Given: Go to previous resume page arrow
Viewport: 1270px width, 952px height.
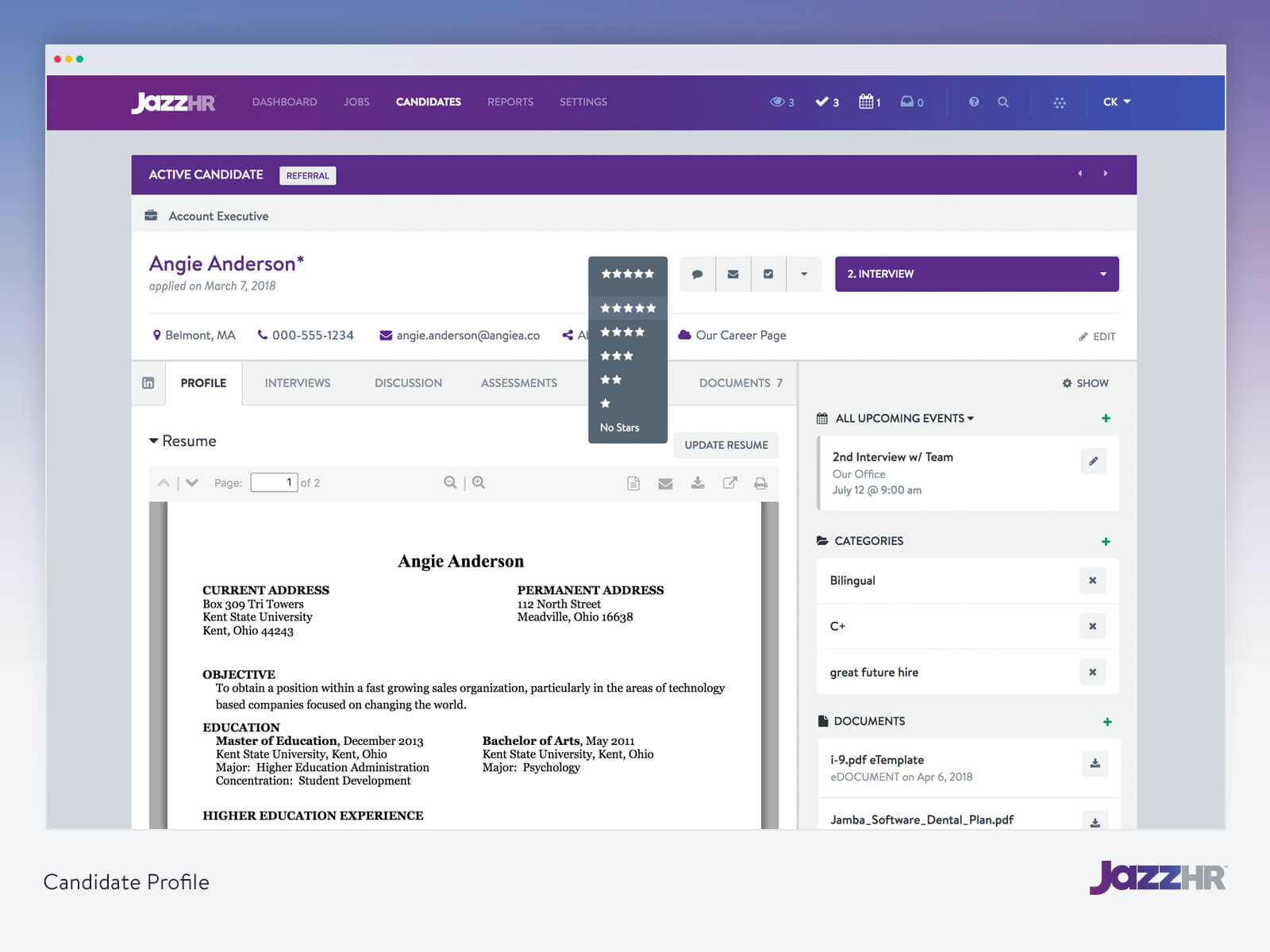Looking at the screenshot, I should coord(164,482).
